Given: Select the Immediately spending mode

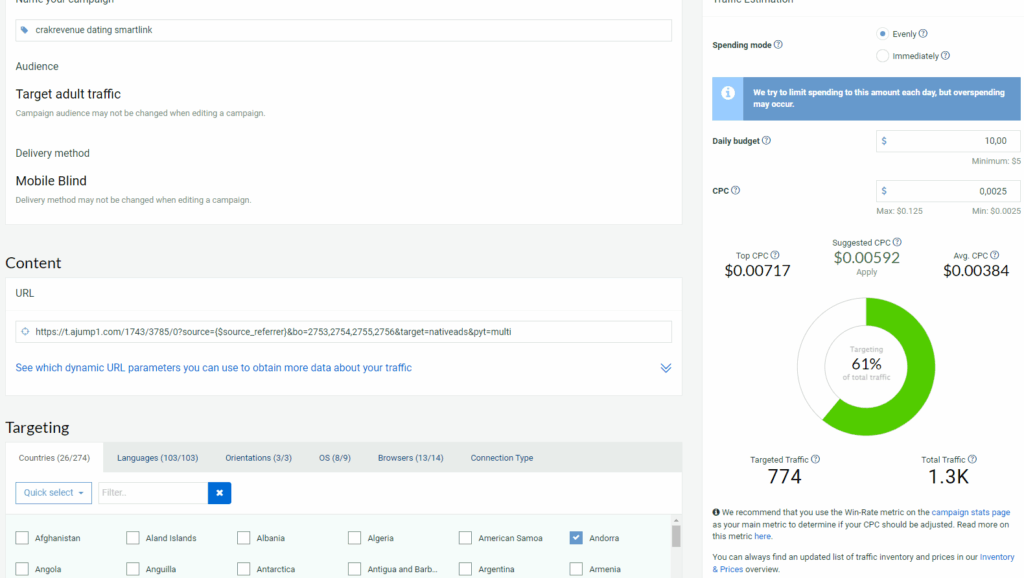Looking at the screenshot, I should (882, 56).
